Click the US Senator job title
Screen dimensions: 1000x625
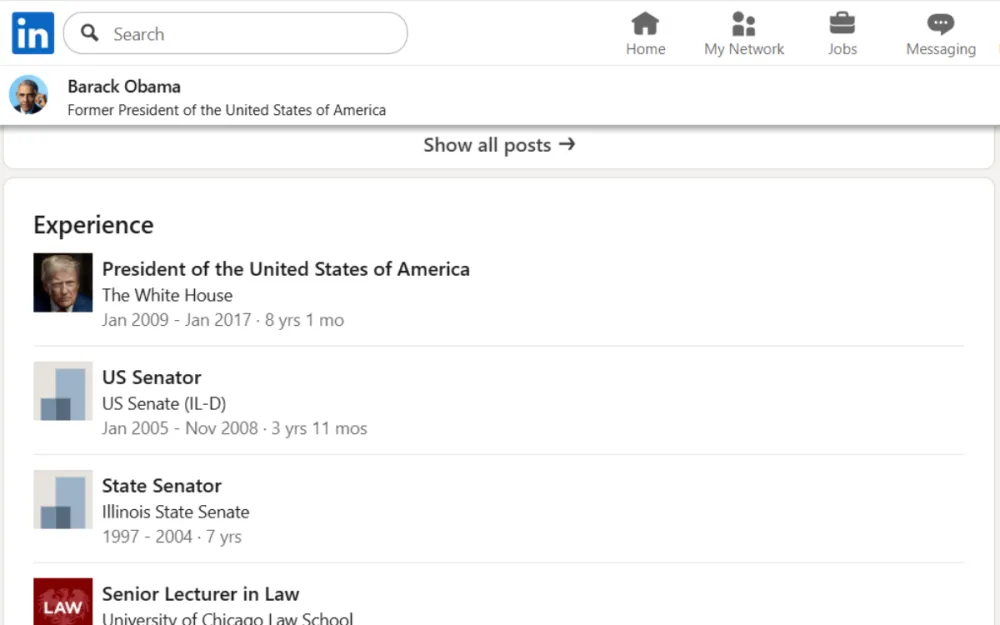[151, 378]
